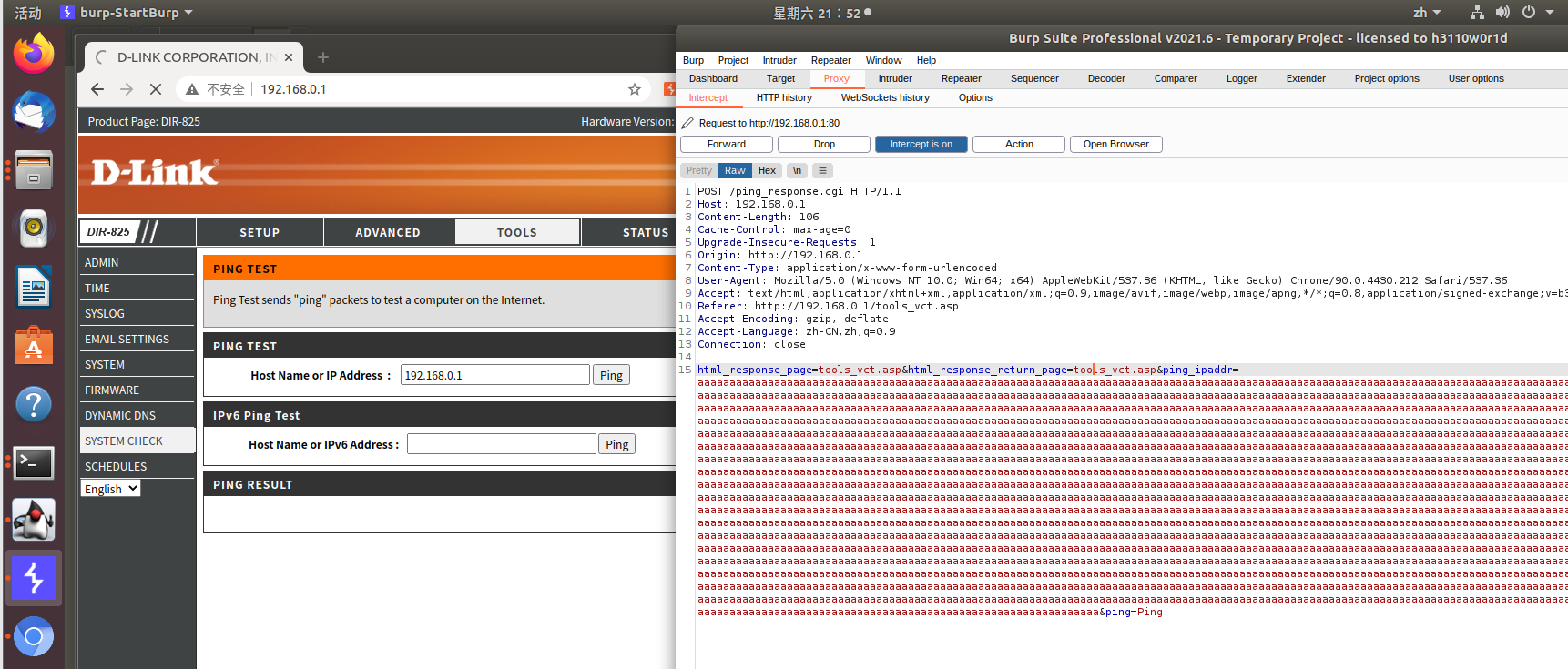Launch Thunderbird mail from the dock
1568x669 pixels.
(x=34, y=113)
